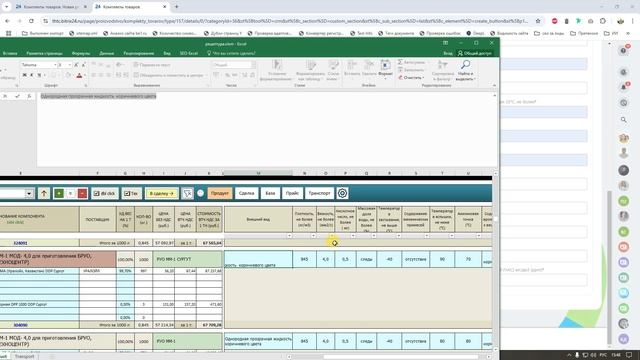Click inside the Excel formula bar text
The width and height of the screenshot is (640, 360).
(x=98, y=96)
